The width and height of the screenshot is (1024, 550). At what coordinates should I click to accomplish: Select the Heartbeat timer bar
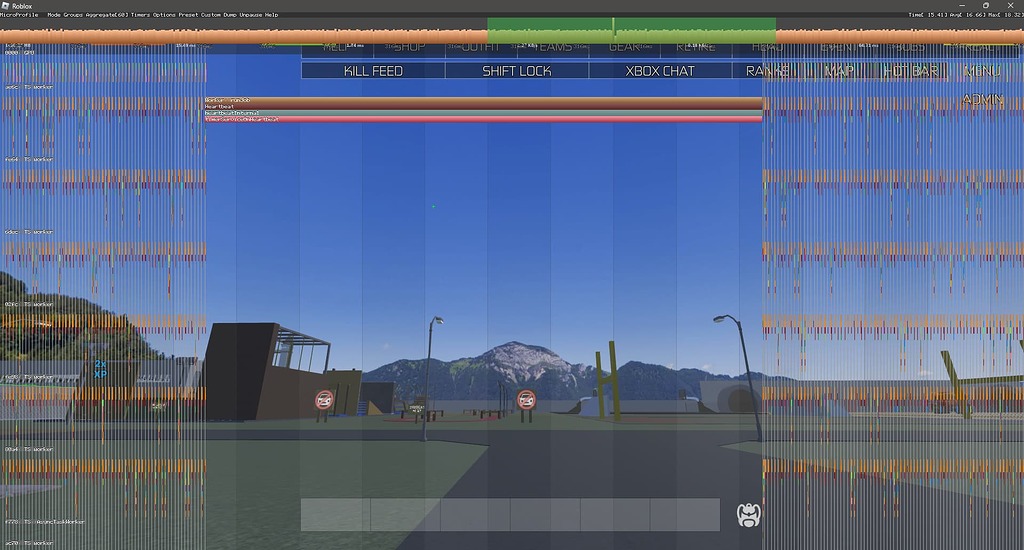click(483, 106)
